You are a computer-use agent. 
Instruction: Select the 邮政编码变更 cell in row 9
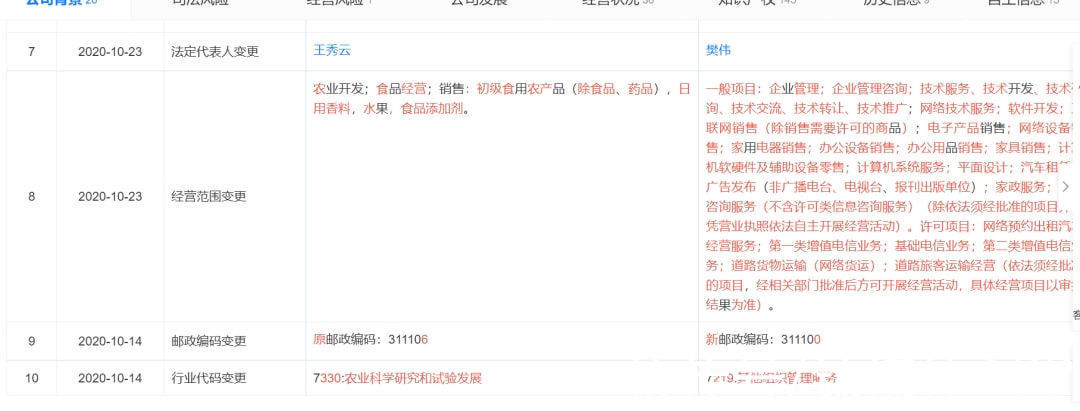click(209, 341)
